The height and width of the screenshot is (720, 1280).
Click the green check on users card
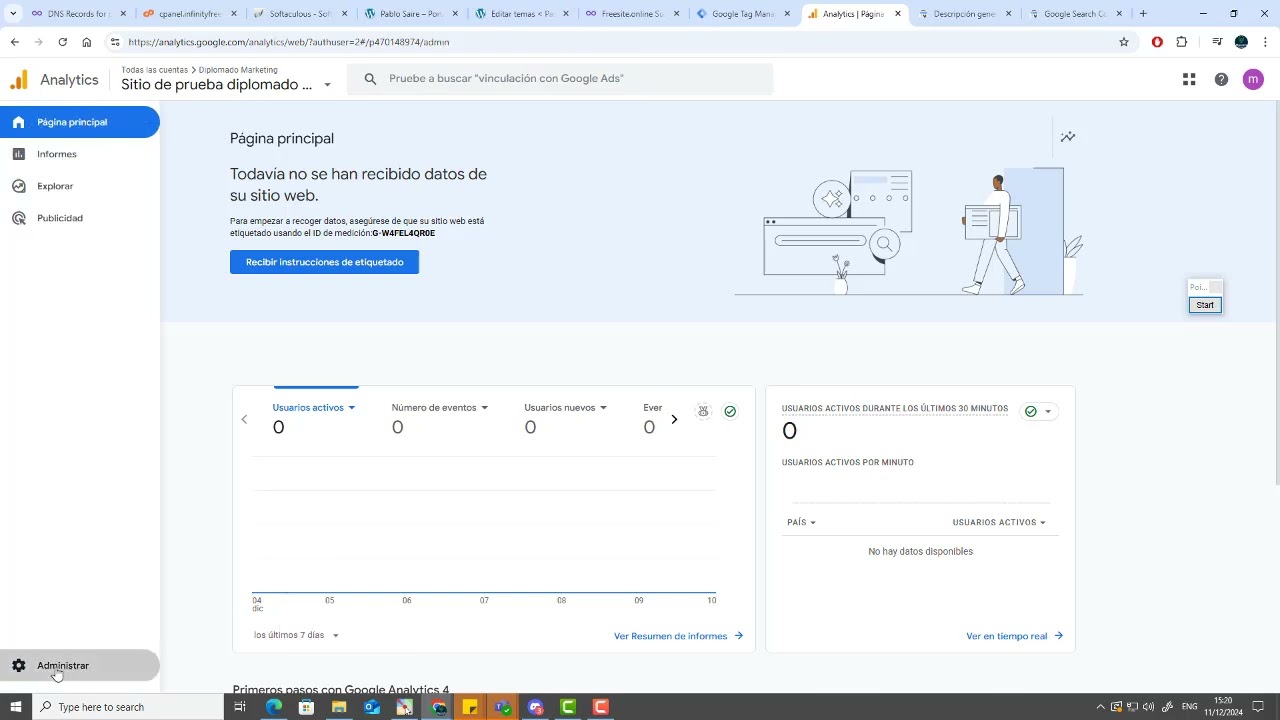click(x=730, y=411)
